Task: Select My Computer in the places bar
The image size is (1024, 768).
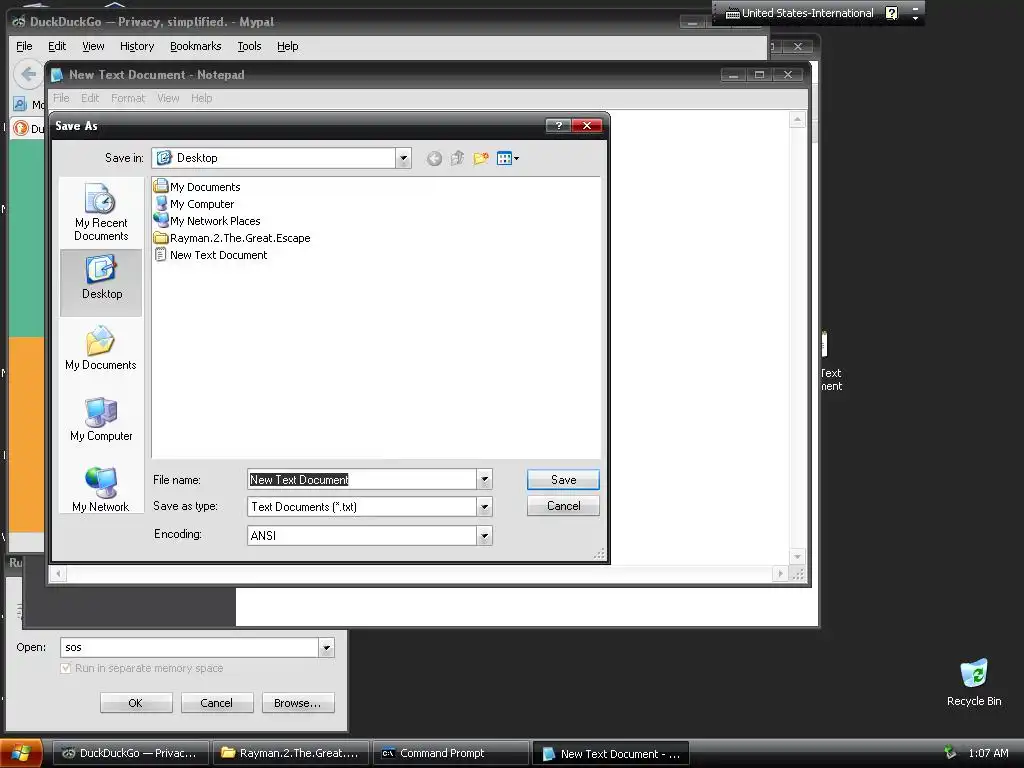Action: coord(101,420)
